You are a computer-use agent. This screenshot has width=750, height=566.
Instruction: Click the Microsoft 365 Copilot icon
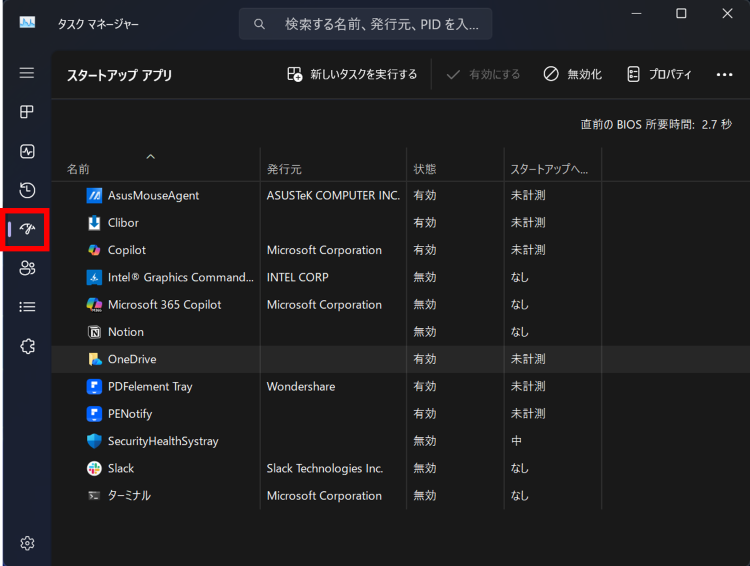click(x=94, y=304)
